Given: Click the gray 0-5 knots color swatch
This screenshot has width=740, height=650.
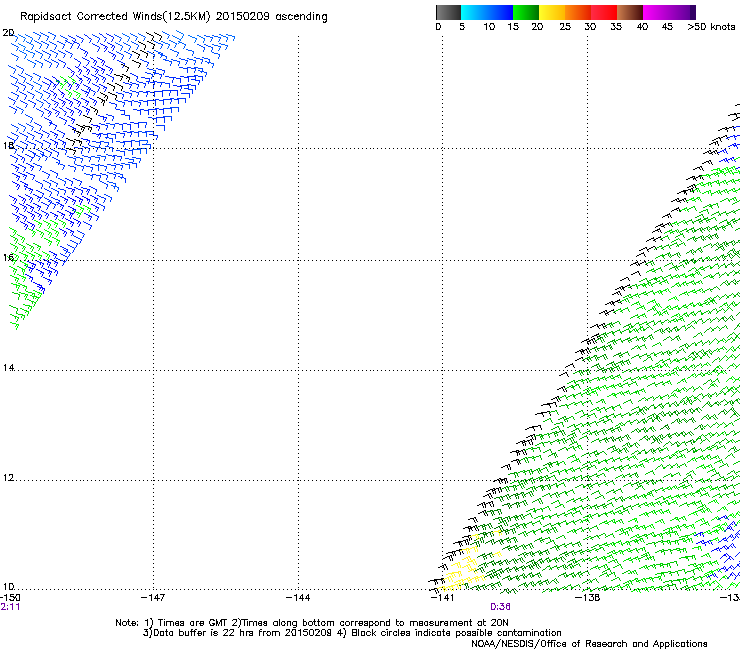Looking at the screenshot, I should (448, 12).
